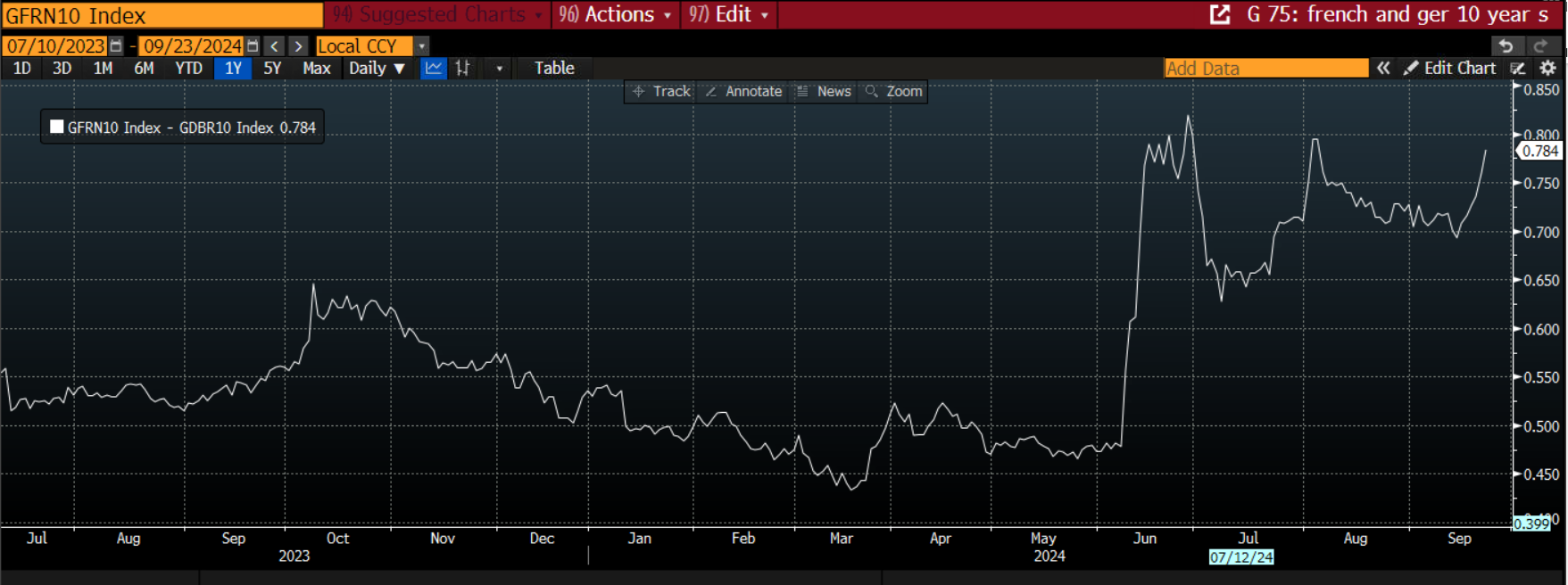Click the Add Data input field
This screenshot has width=1568, height=585.
(1265, 68)
